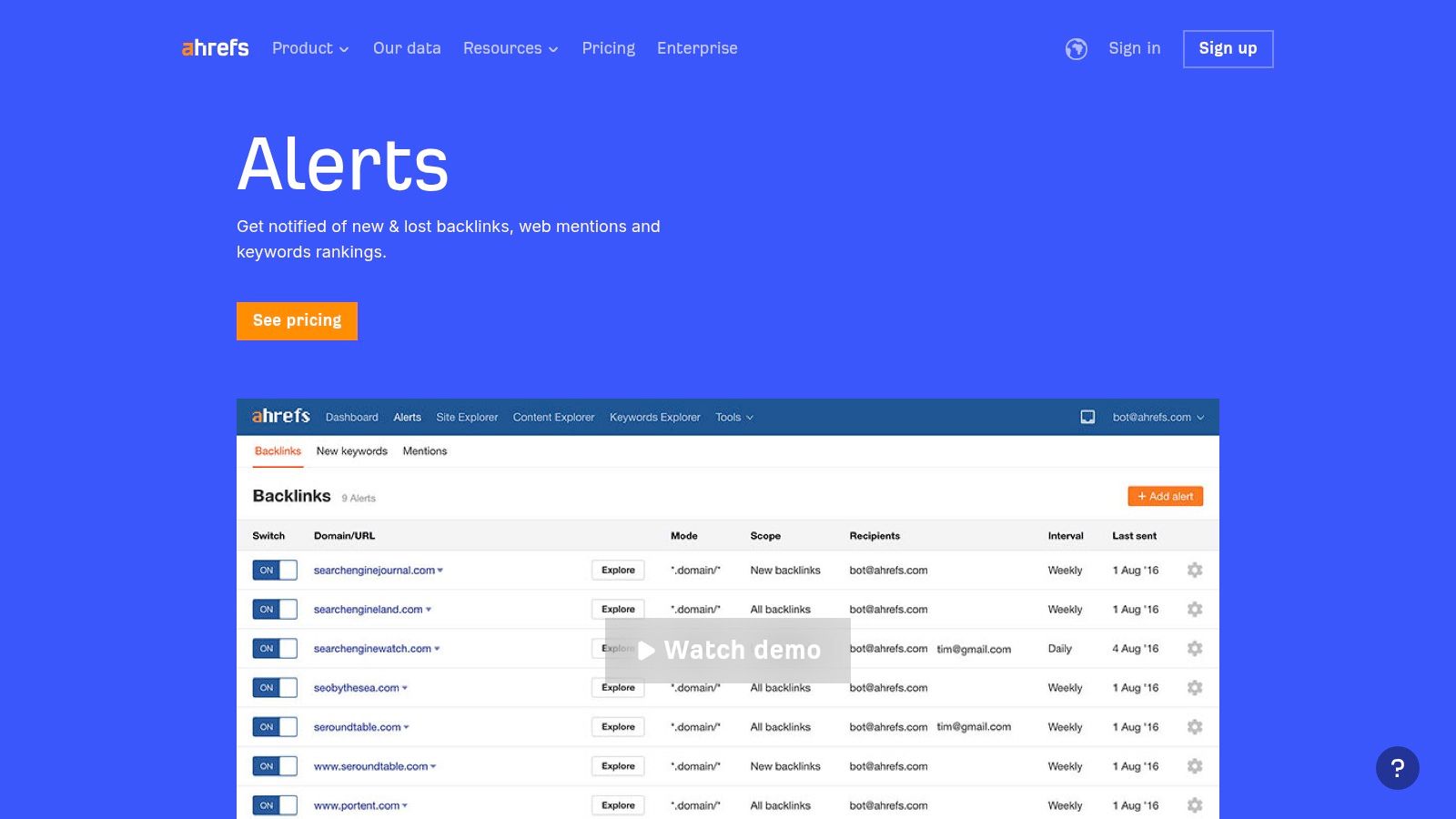
Task: Click the ahrefs logo inside the demo screenshot
Action: 280,416
